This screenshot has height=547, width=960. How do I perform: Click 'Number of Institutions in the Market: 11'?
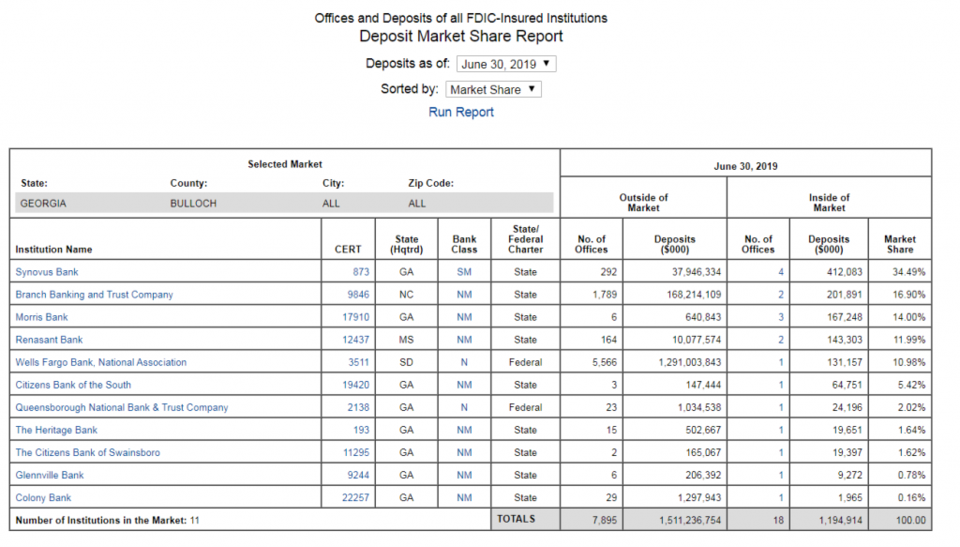107,521
